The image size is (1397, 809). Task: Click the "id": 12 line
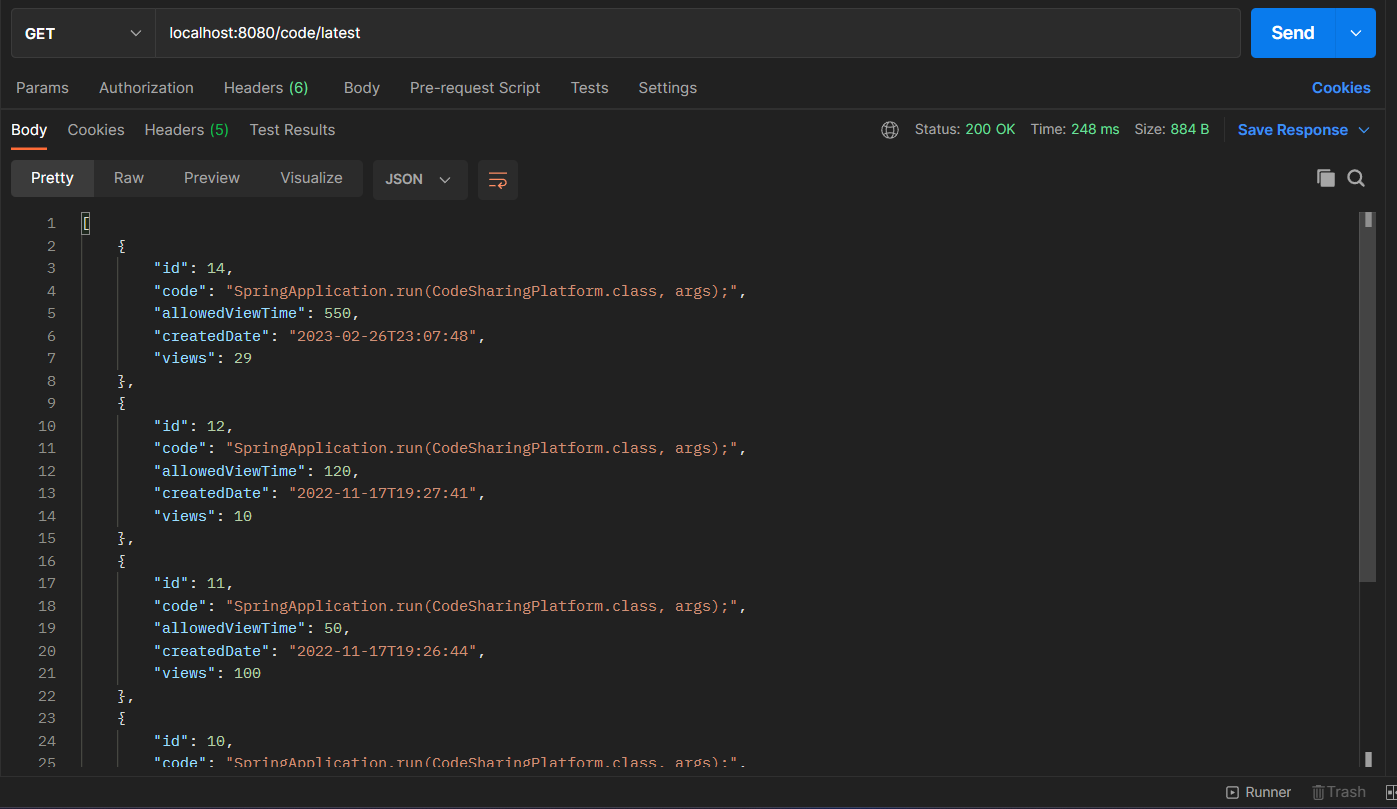pos(193,426)
